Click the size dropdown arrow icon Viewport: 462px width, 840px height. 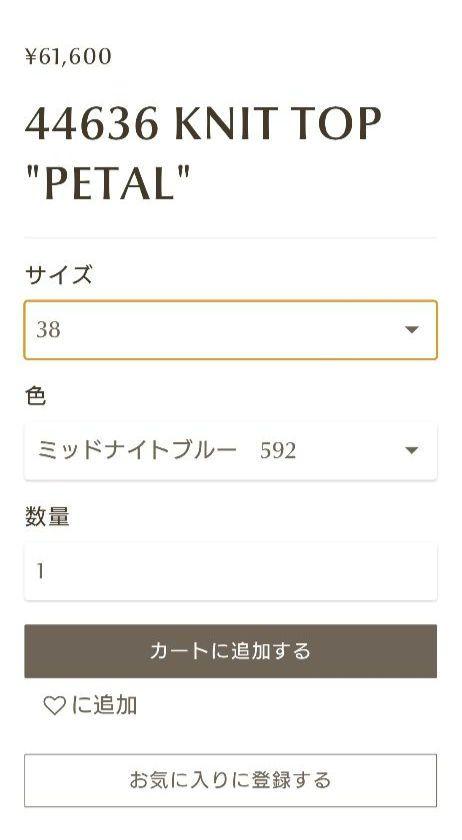point(412,330)
